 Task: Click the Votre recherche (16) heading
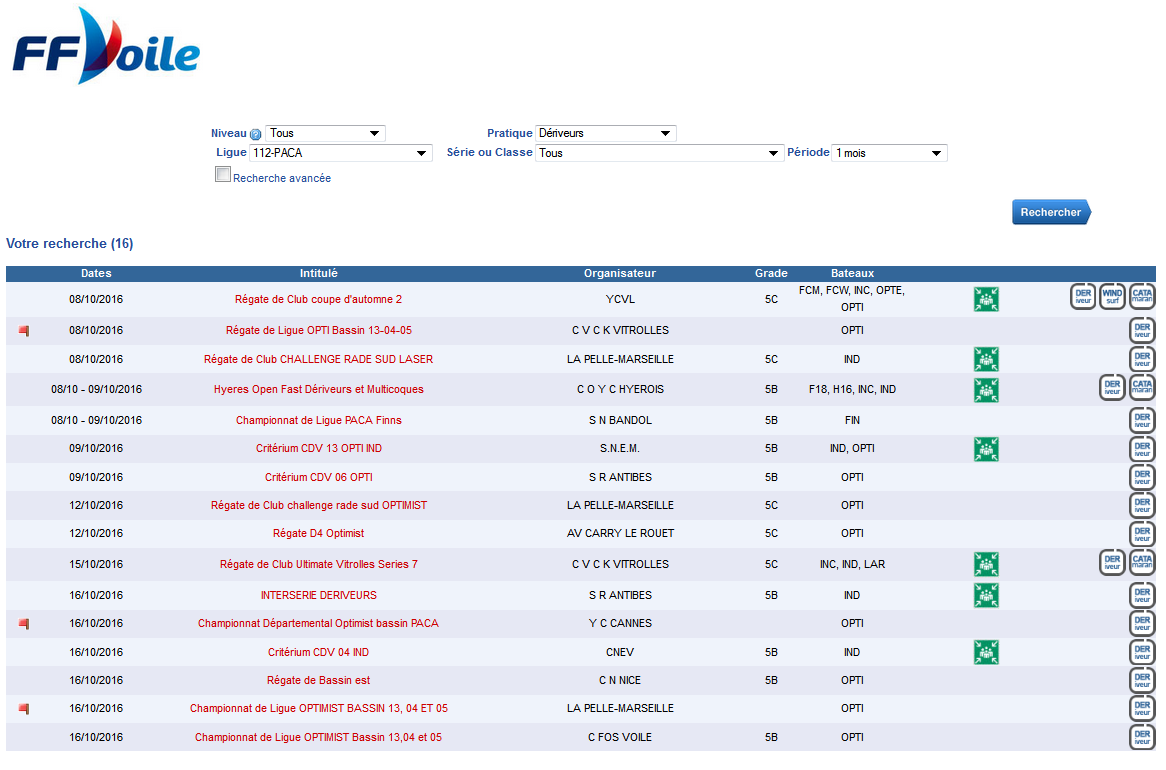point(70,244)
